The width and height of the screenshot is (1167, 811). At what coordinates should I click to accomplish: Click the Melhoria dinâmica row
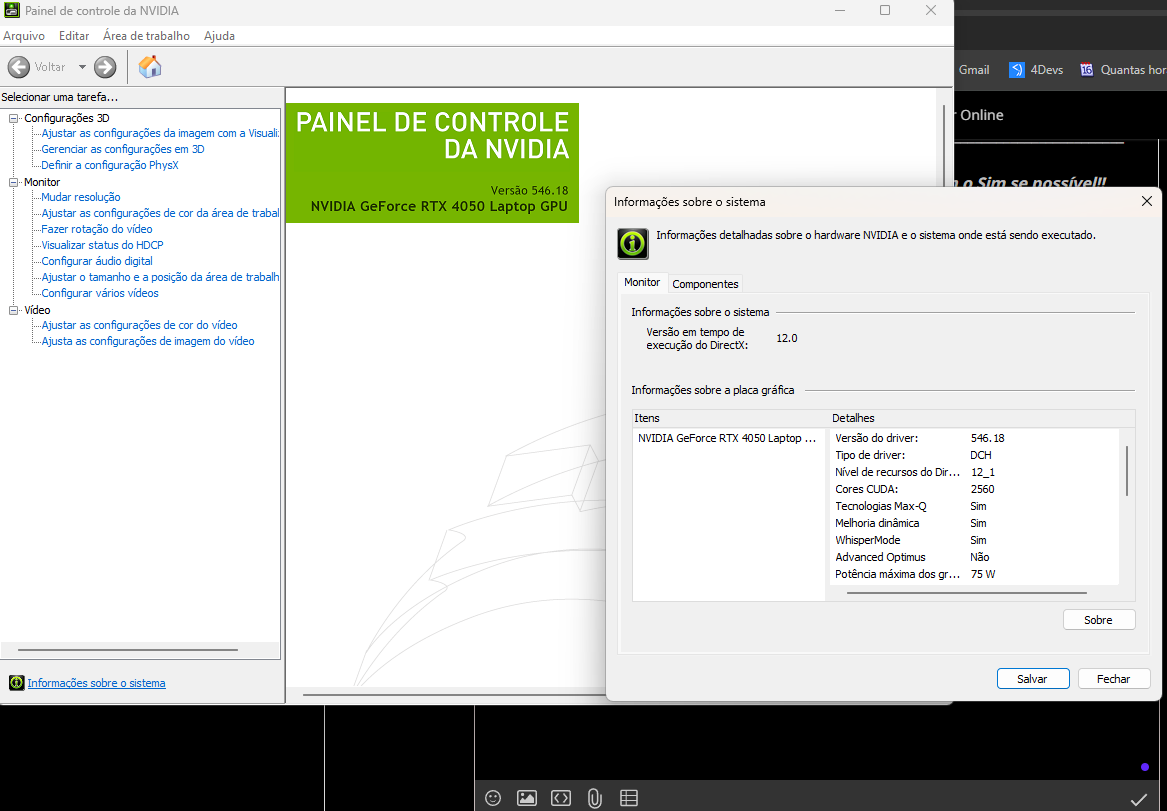(975, 523)
